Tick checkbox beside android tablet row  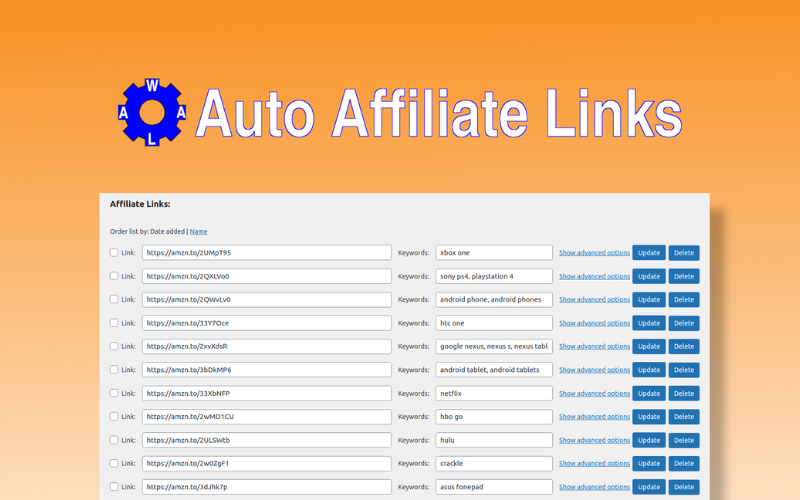click(x=114, y=370)
